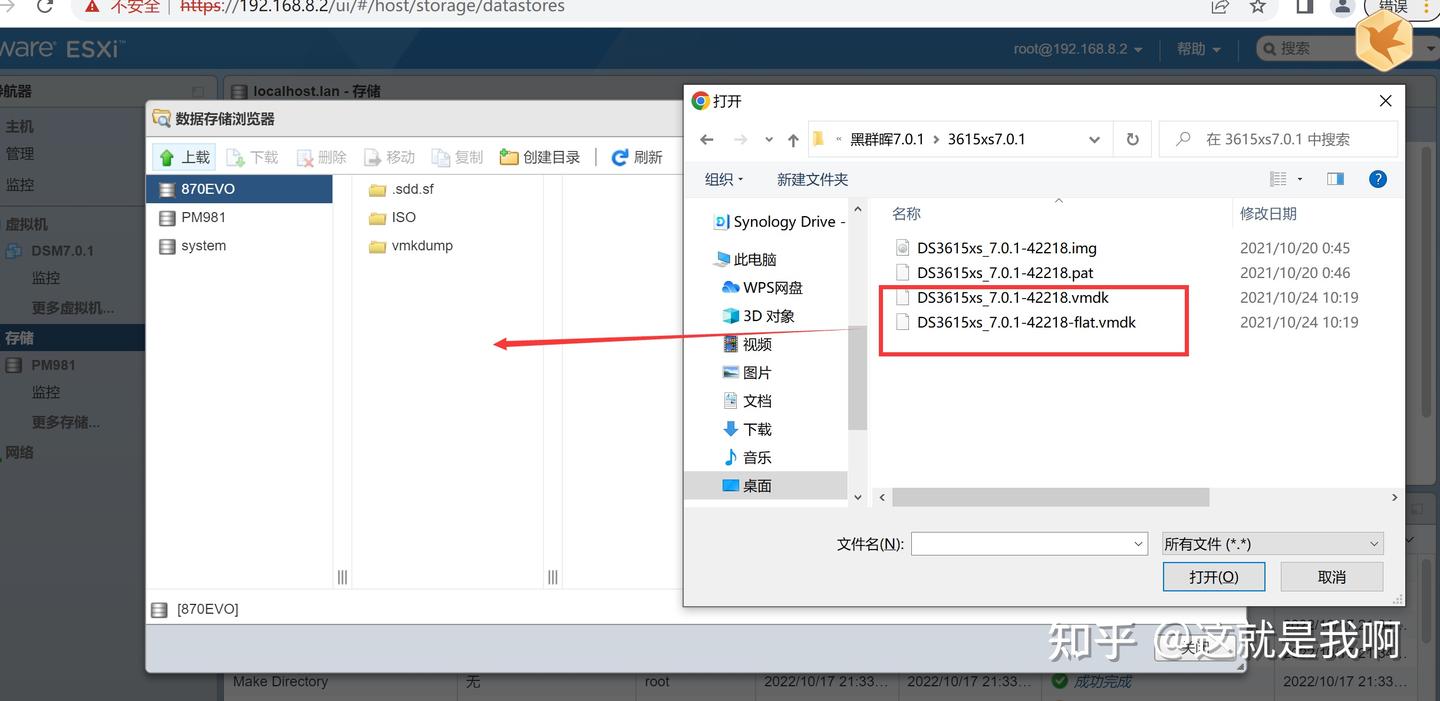Open the 组织 menu in the file dialog
The height and width of the screenshot is (701, 1440).
click(x=723, y=179)
